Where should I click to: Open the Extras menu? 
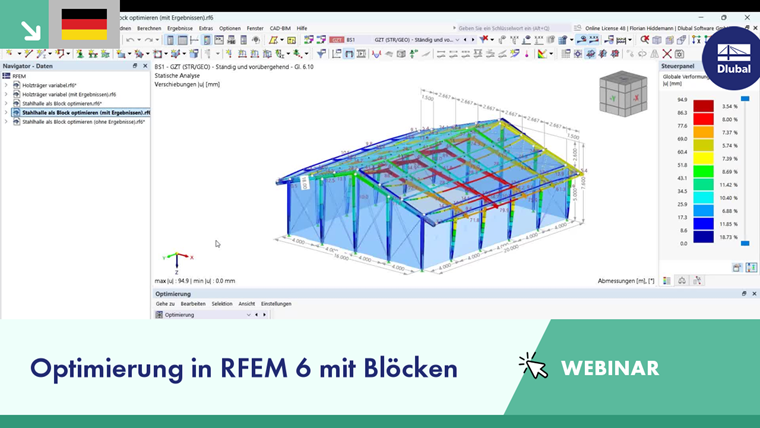tap(206, 29)
